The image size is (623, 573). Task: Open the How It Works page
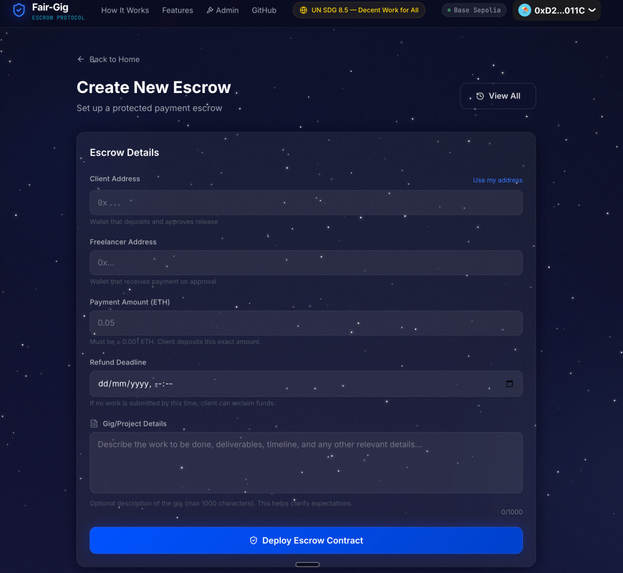[x=125, y=10]
